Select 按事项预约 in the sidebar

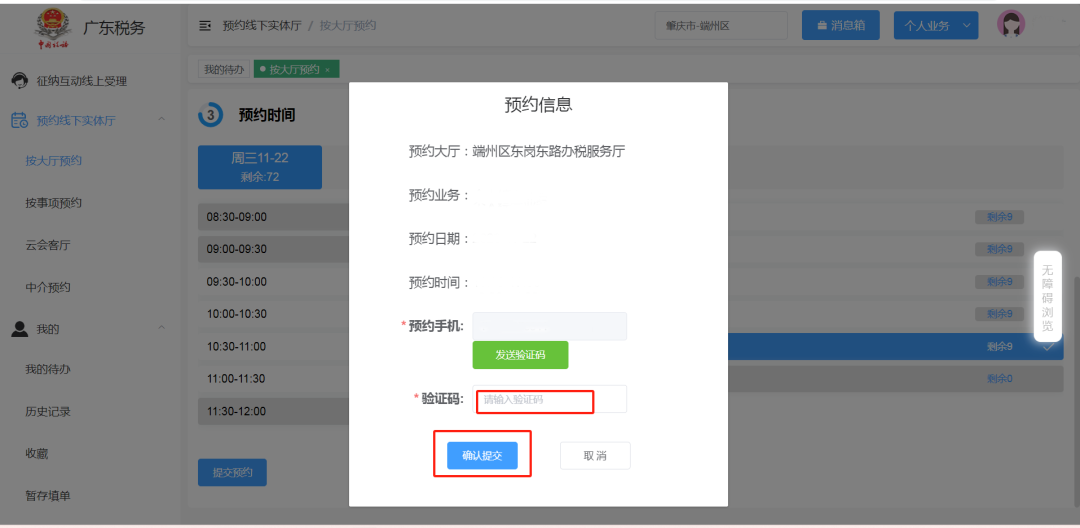54,203
